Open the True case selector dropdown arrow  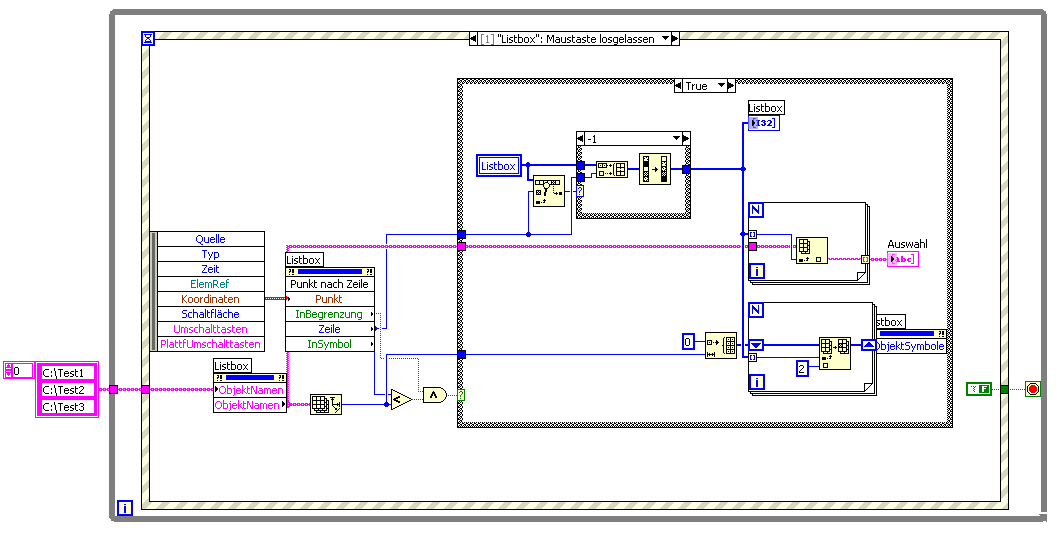click(x=721, y=86)
